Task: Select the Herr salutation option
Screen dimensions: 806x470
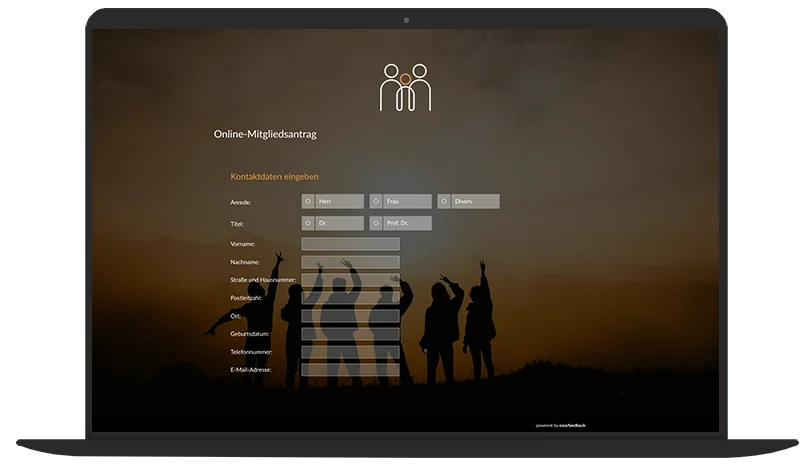Action: click(x=308, y=201)
